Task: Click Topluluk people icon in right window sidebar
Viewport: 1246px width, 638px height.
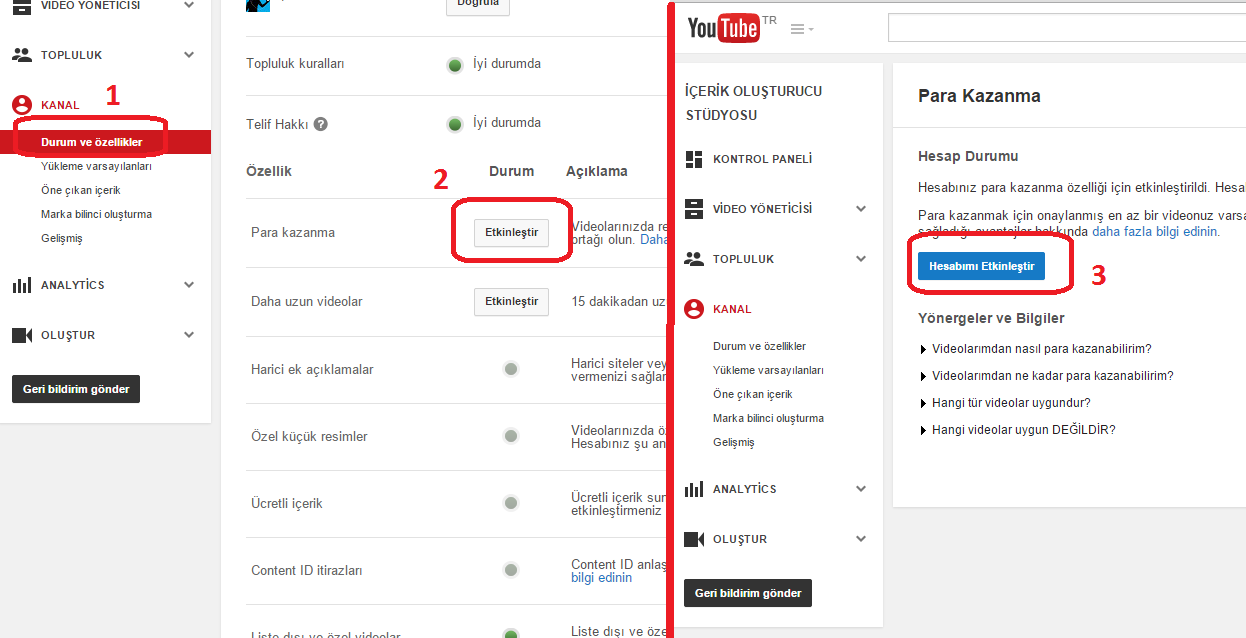Action: [x=694, y=259]
